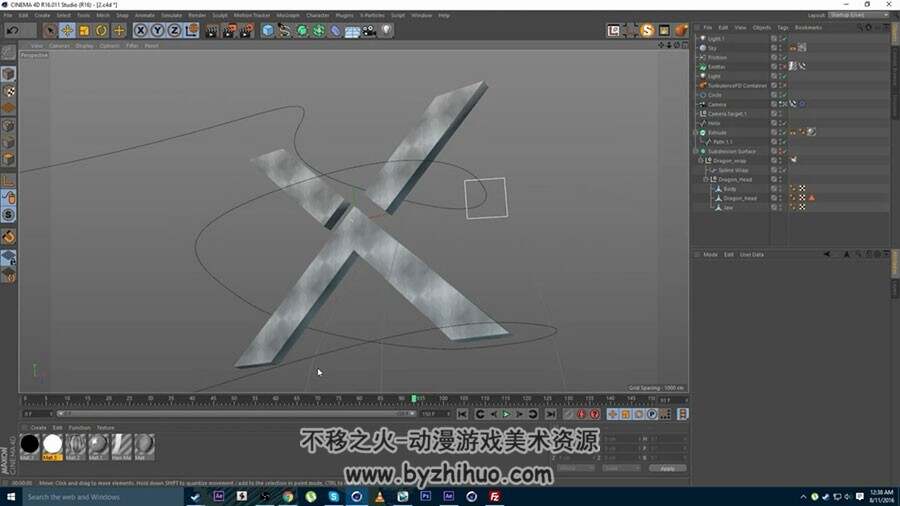Open the viewport Cameras menu
Viewport: 900px width, 506px height.
click(x=59, y=46)
